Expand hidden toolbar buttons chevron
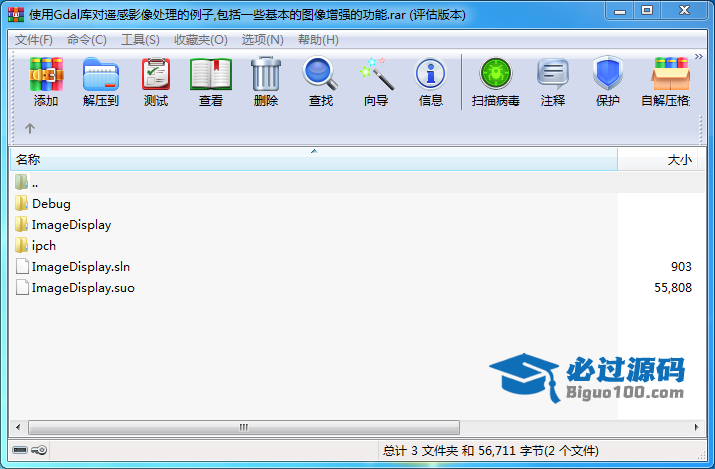Viewport: 715px width, 469px height. (699, 57)
